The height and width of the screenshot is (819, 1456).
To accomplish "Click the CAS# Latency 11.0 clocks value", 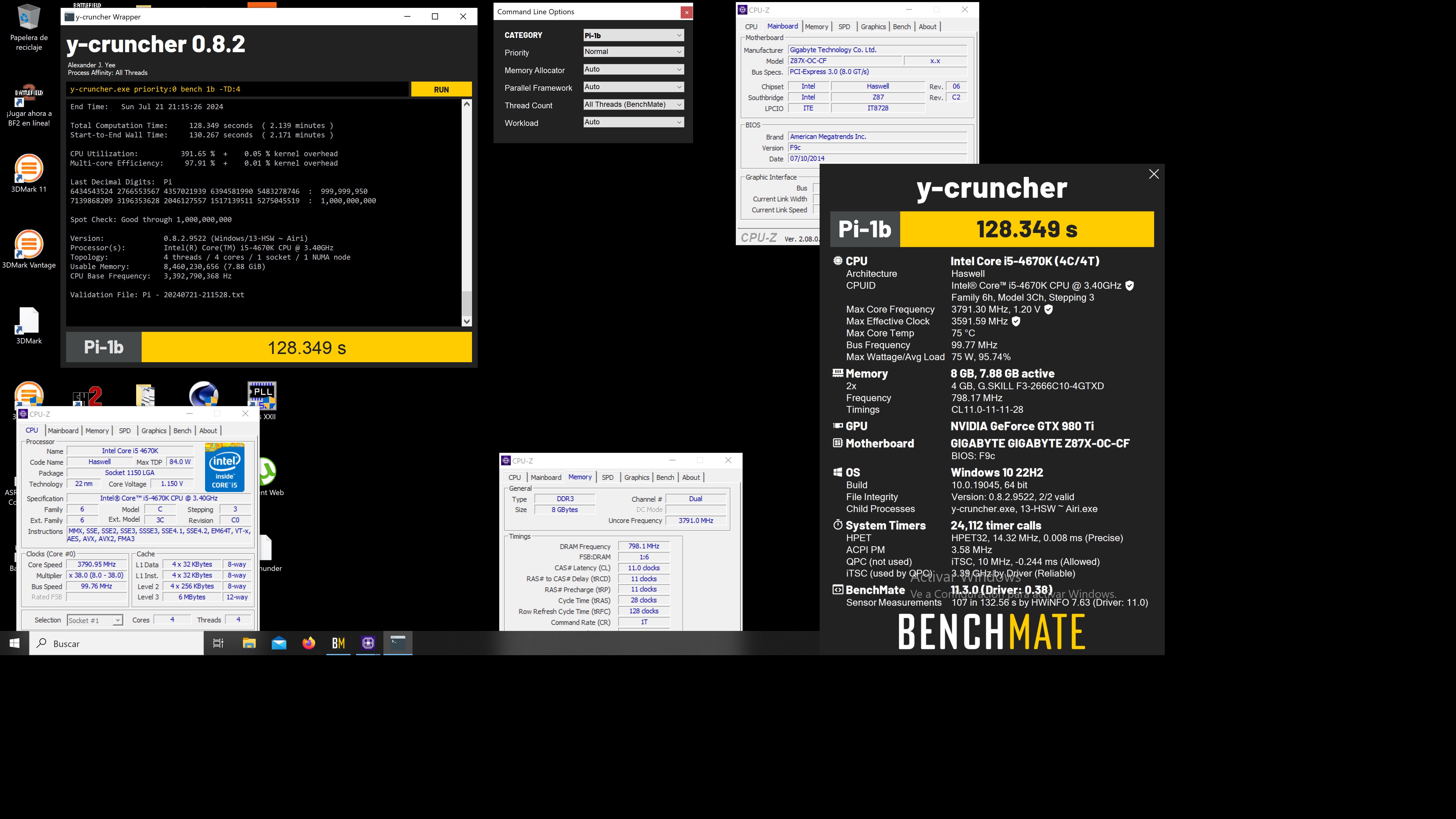I will pos(644,568).
